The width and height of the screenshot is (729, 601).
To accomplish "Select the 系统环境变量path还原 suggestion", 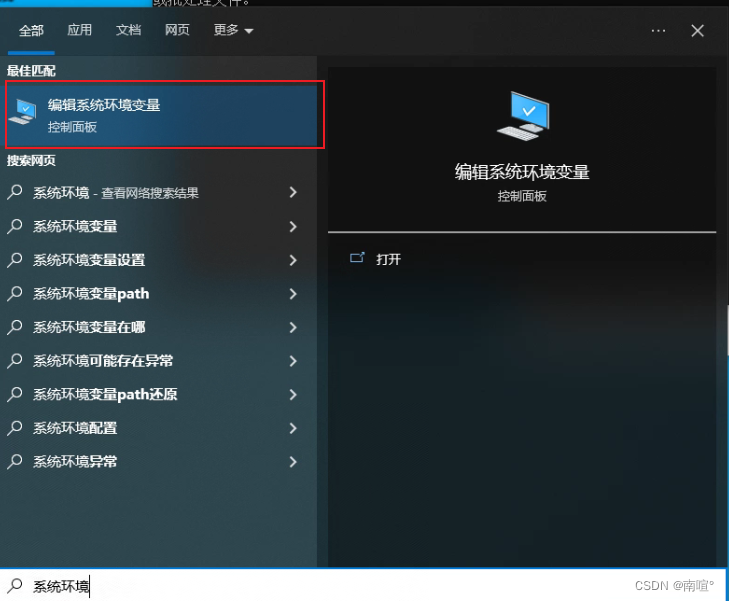I will click(158, 394).
